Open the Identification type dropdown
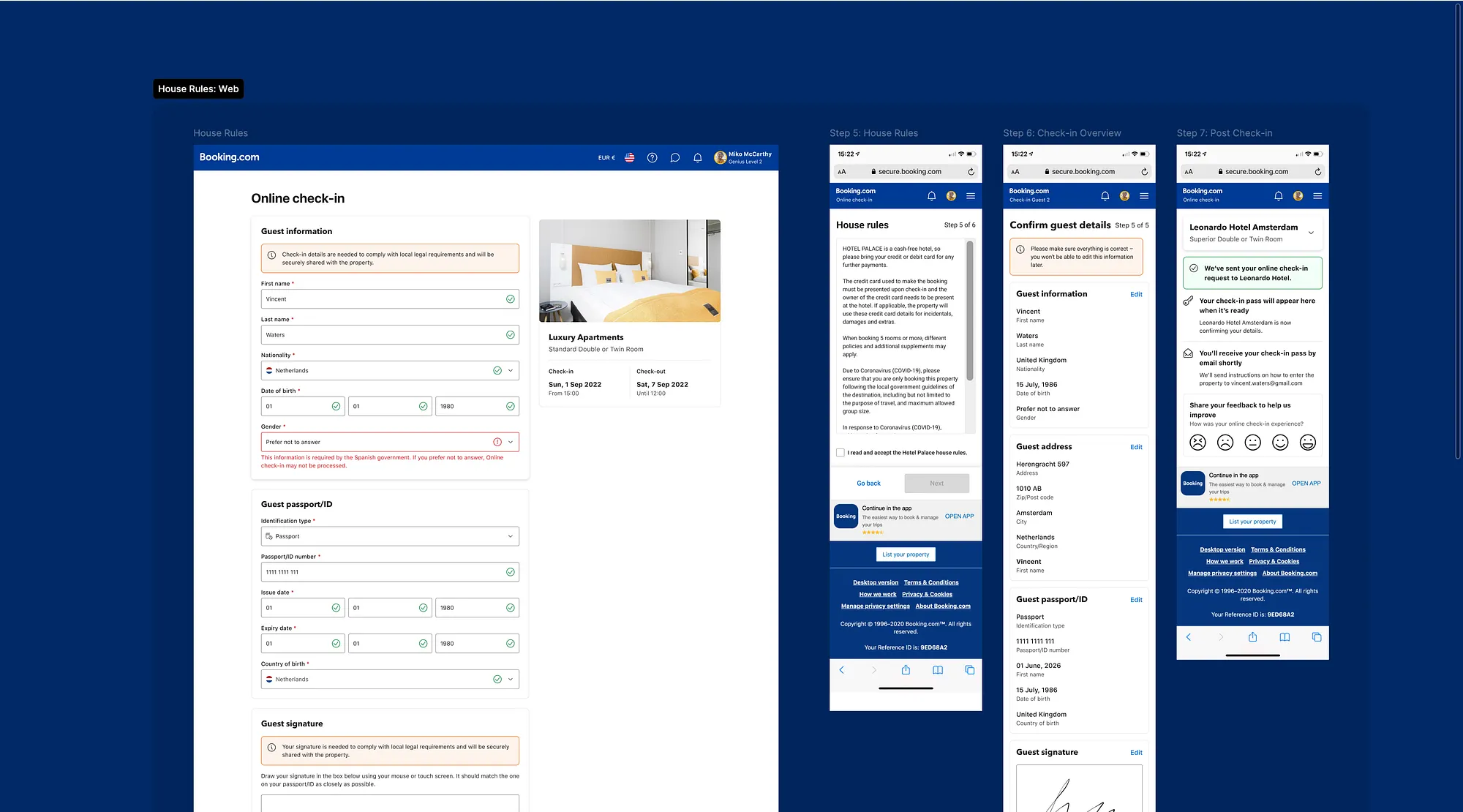The height and width of the screenshot is (812, 1463). pos(390,536)
